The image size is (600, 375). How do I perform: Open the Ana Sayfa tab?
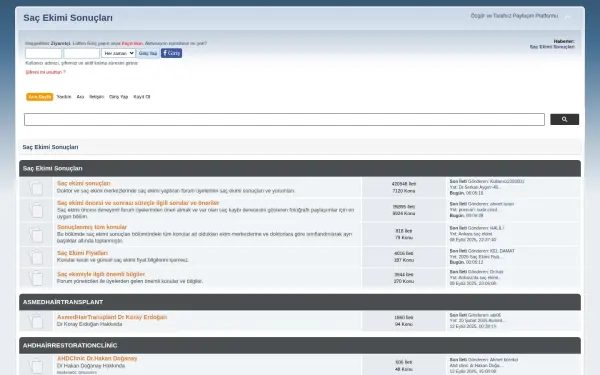point(39,97)
